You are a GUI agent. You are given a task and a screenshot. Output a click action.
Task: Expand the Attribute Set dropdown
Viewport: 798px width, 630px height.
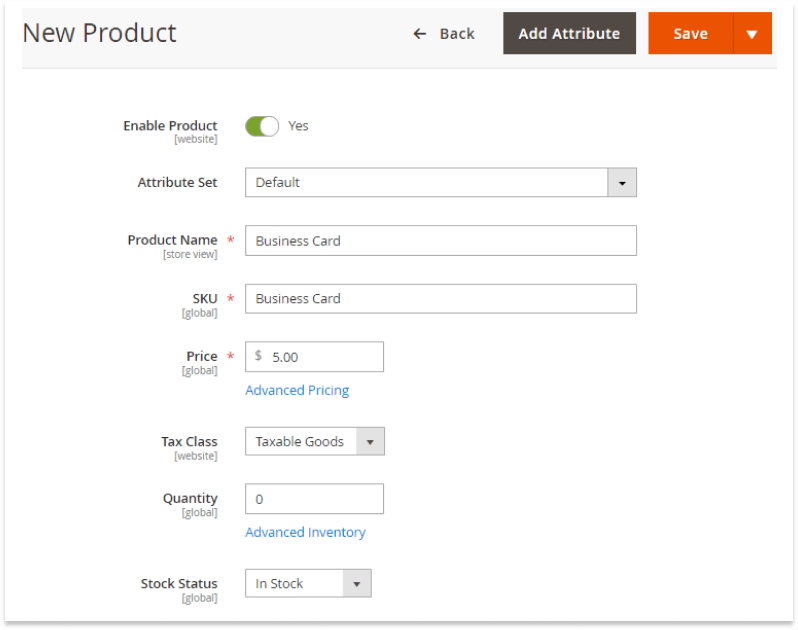click(622, 183)
